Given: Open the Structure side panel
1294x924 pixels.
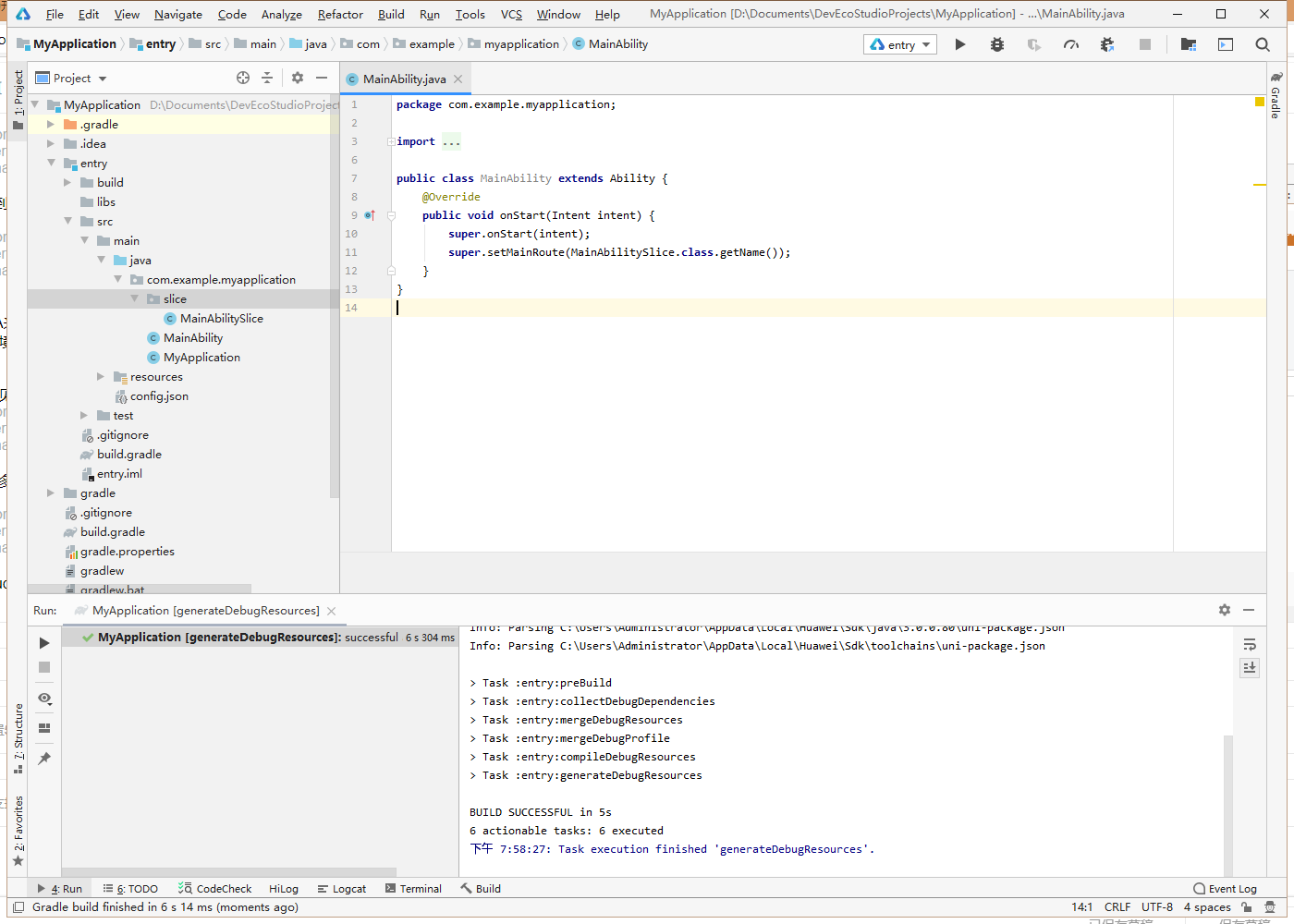Looking at the screenshot, I should (18, 738).
